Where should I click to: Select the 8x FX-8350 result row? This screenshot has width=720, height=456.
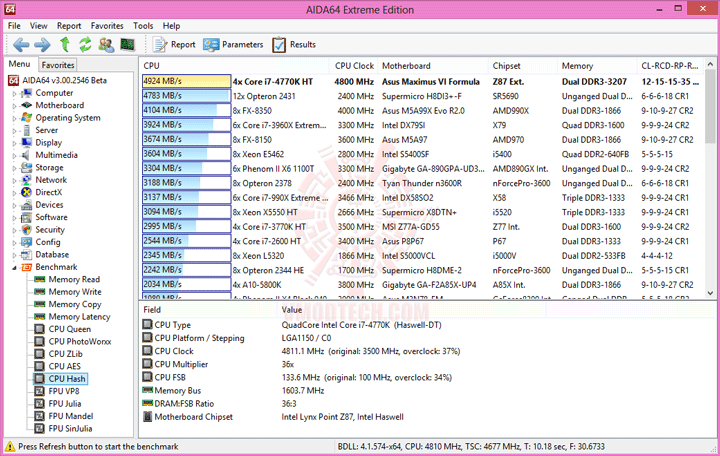422,111
